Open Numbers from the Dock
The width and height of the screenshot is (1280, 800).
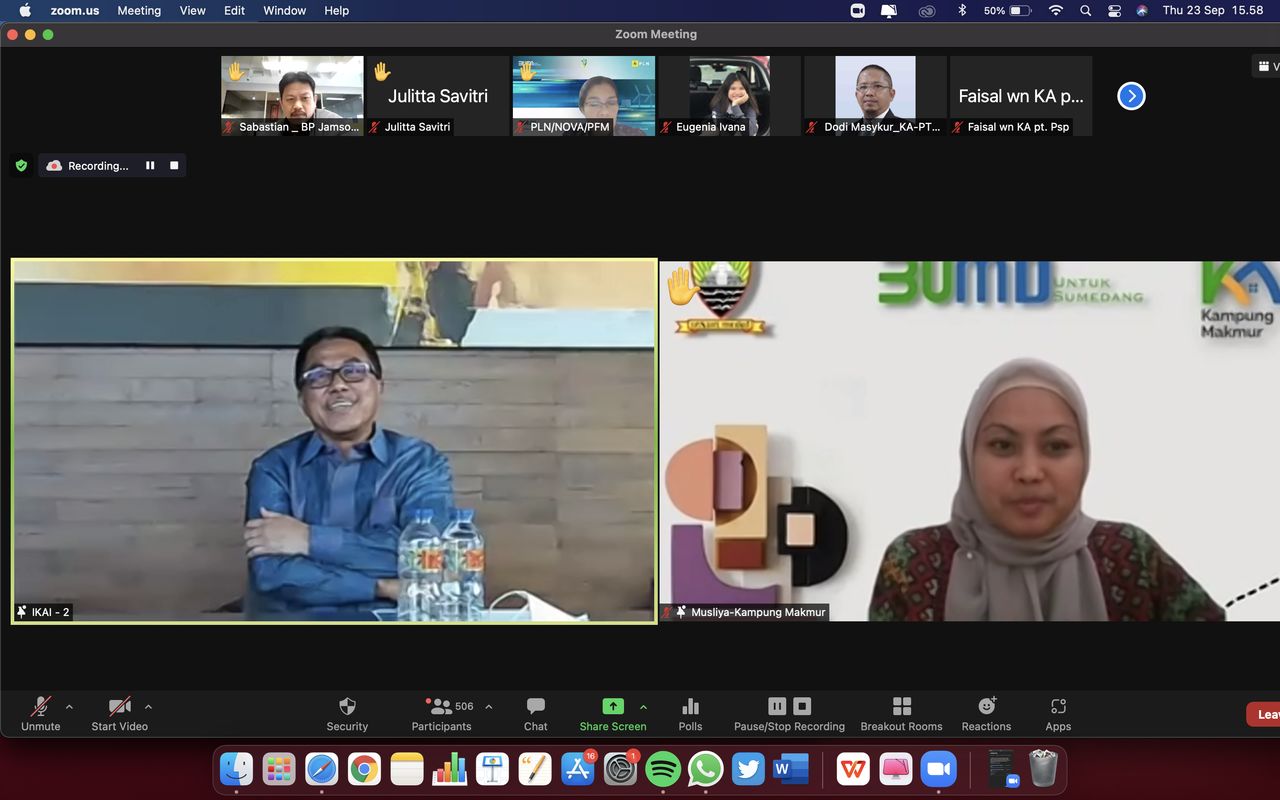[x=450, y=769]
